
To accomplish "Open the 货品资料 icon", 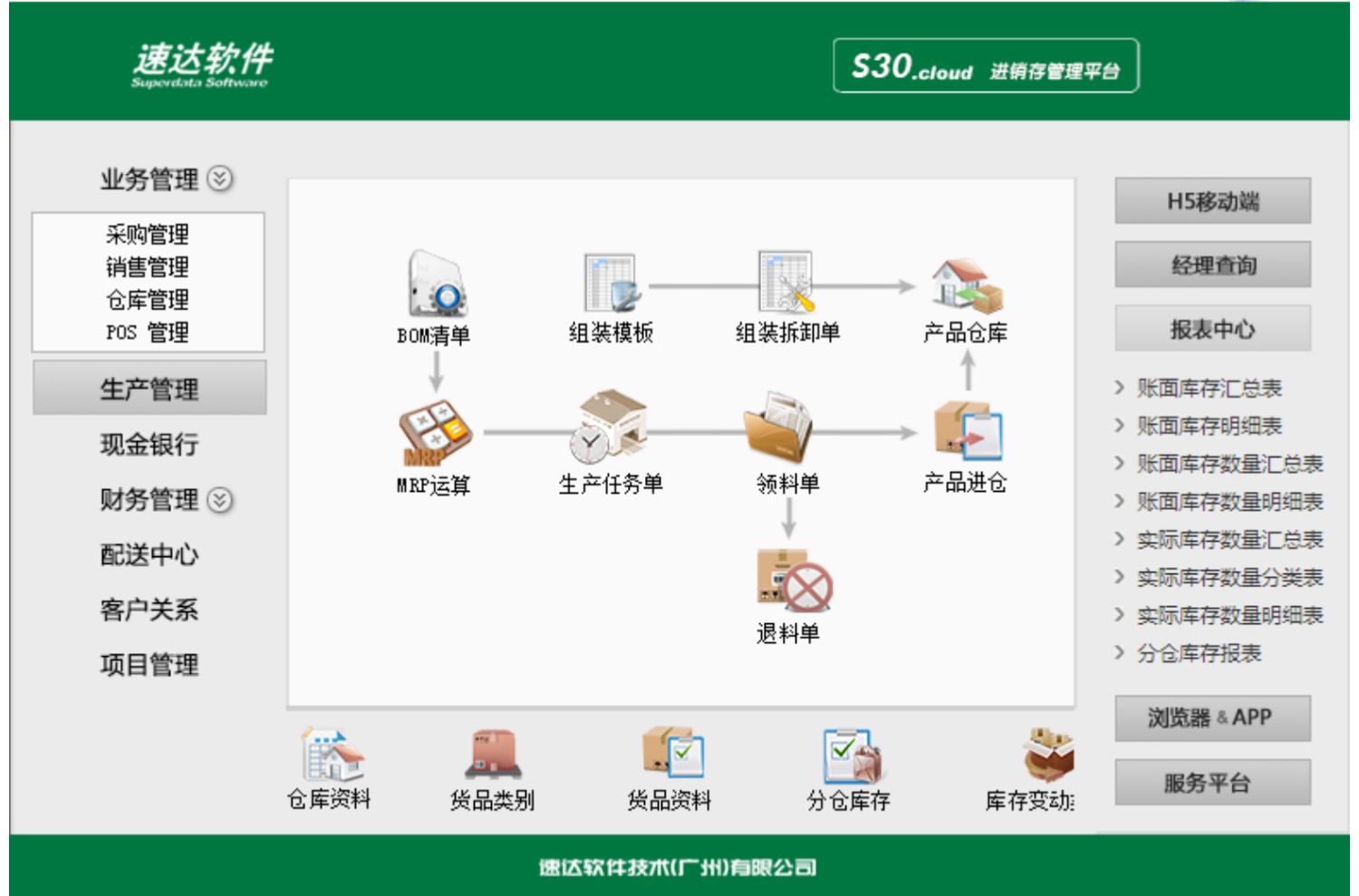I will pyautogui.click(x=672, y=752).
